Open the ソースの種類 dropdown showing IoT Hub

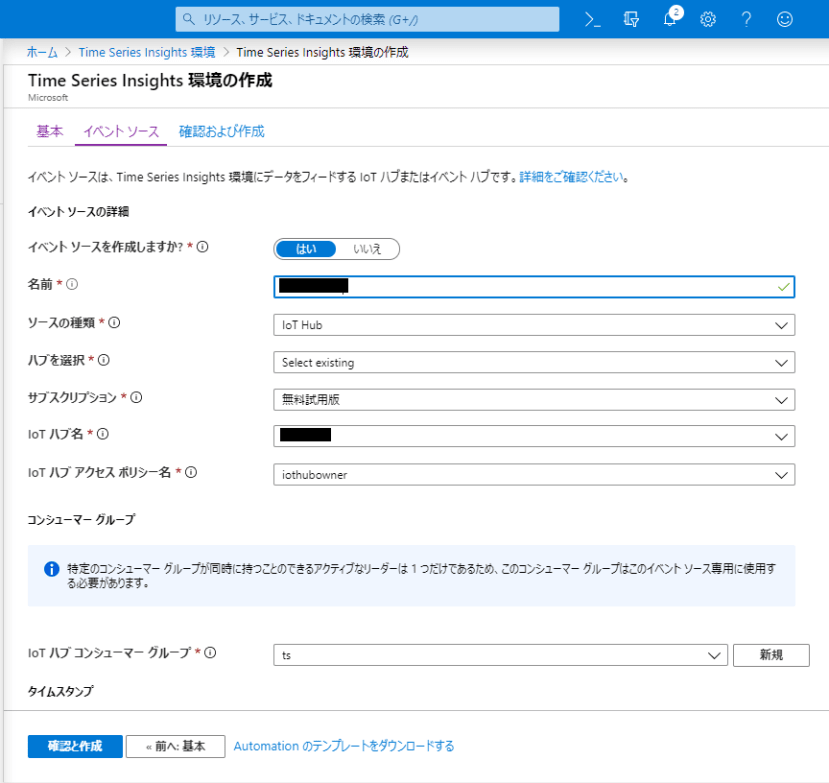534,325
